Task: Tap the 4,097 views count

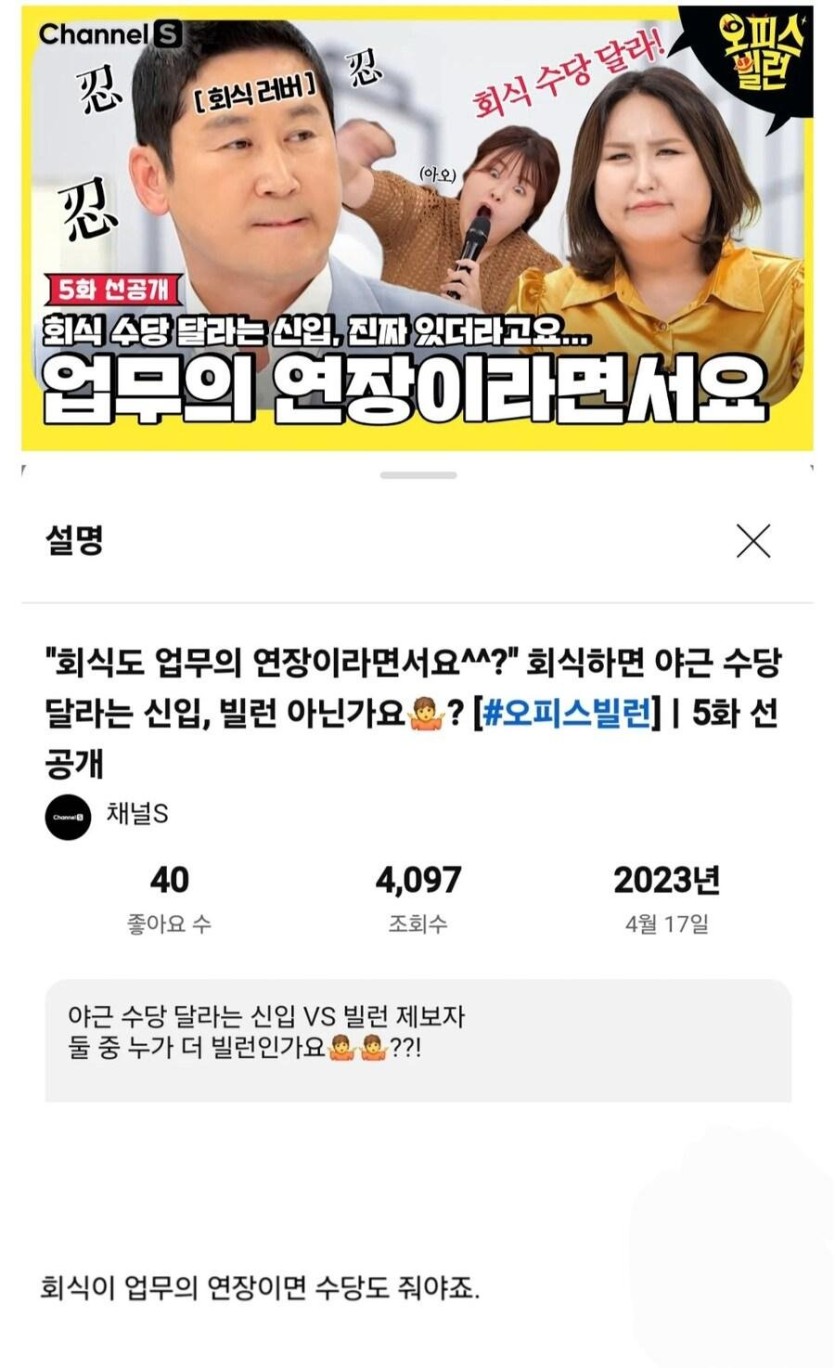Action: tap(418, 881)
